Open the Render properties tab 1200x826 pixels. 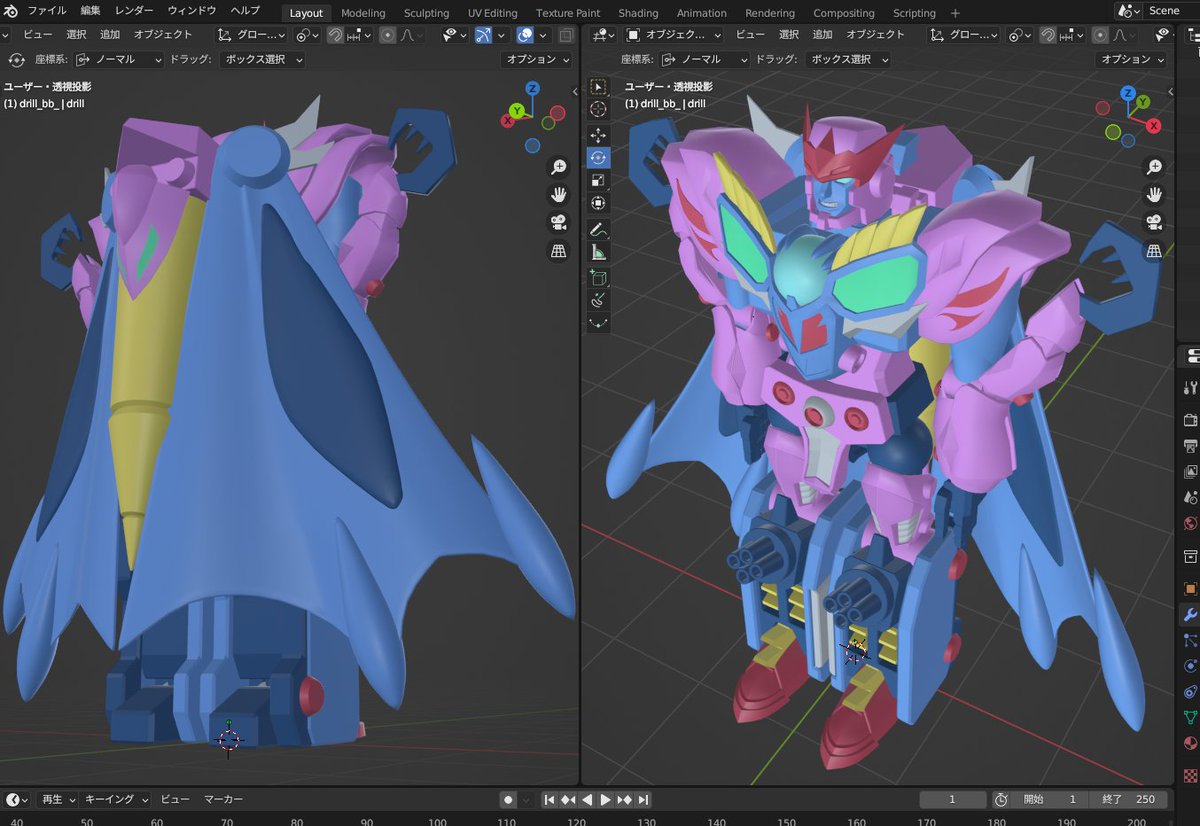click(x=1190, y=420)
